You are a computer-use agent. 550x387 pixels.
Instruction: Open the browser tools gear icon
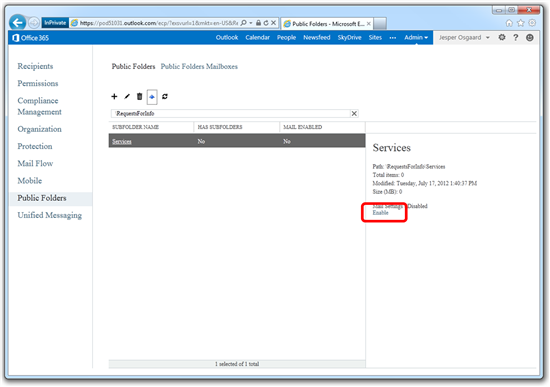tap(532, 23)
